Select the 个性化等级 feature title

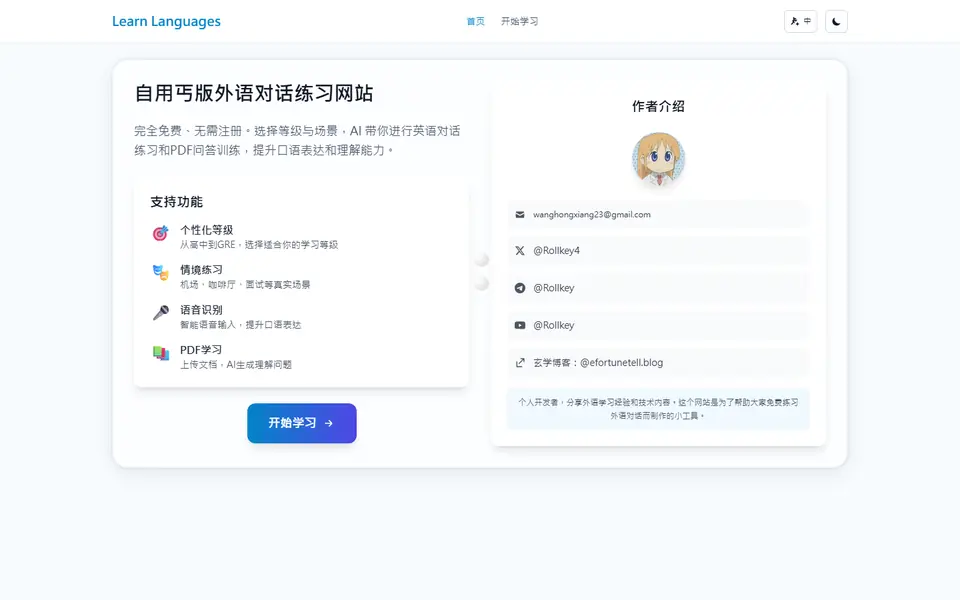[x=206, y=230]
